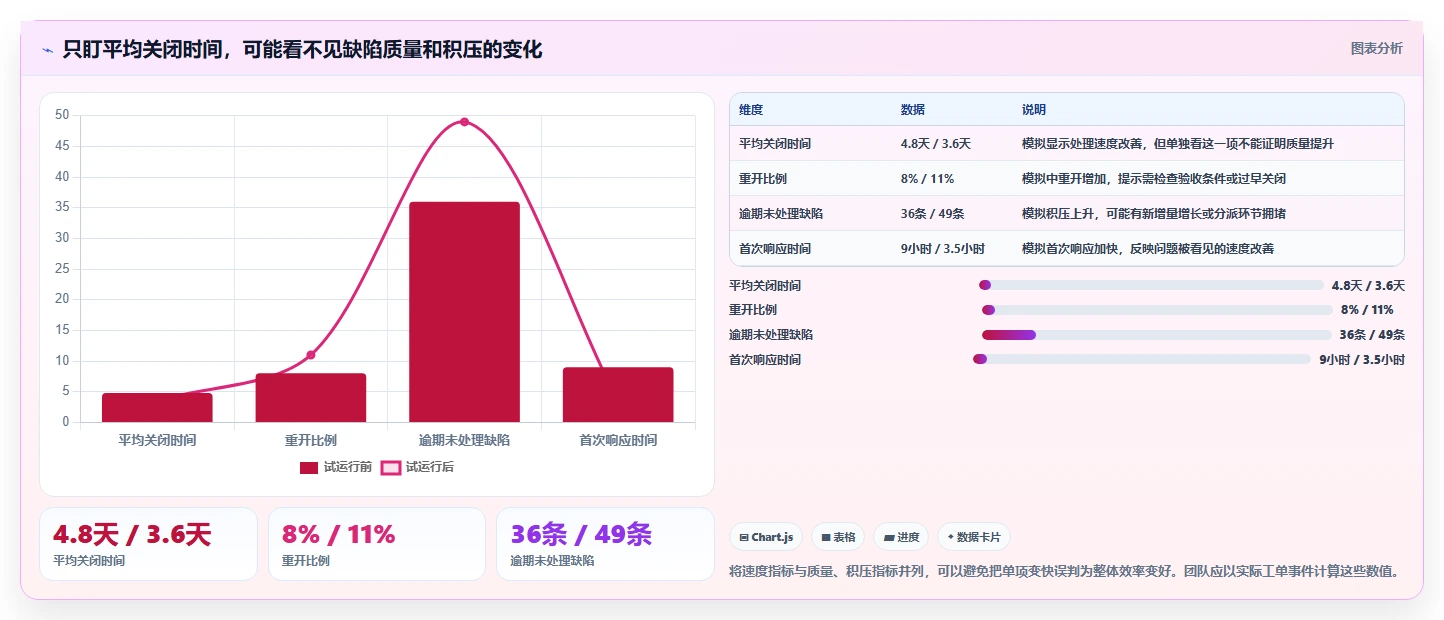Image resolution: width=1444 pixels, height=620 pixels.
Task: Toggle the 试运行前 legend swatch
Action: pos(309,467)
